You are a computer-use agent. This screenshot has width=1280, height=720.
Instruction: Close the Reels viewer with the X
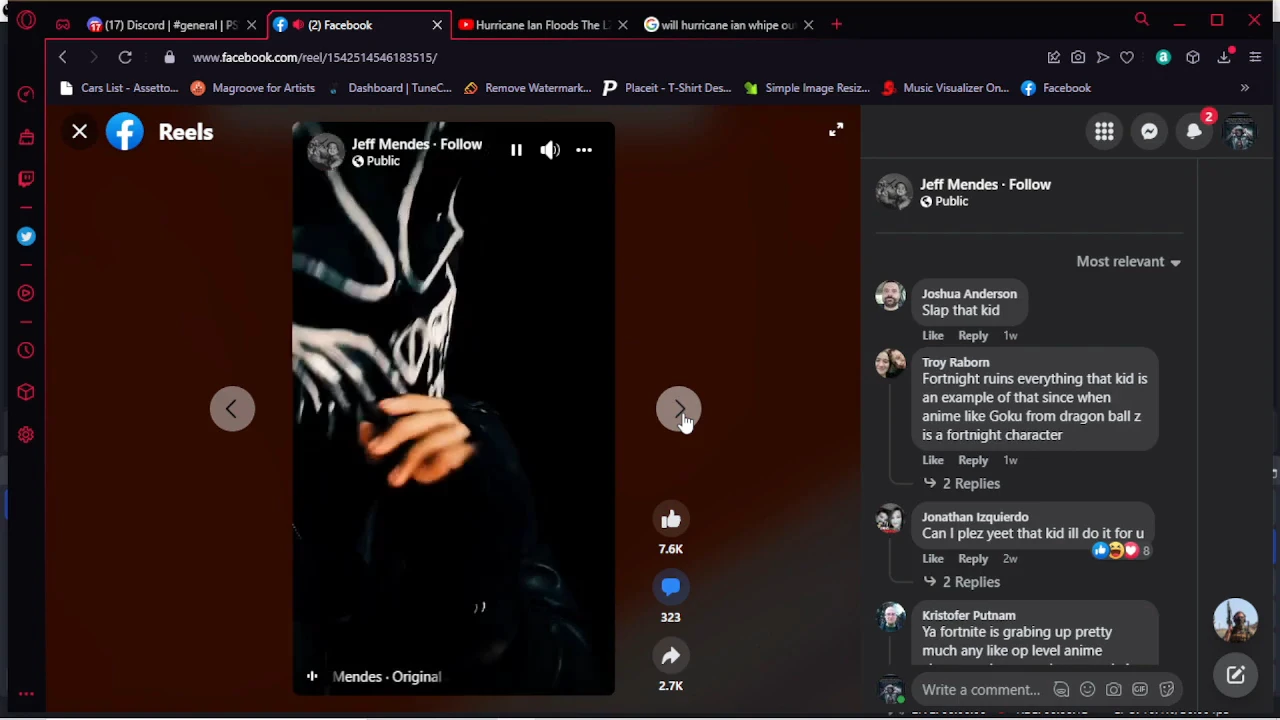coord(80,131)
